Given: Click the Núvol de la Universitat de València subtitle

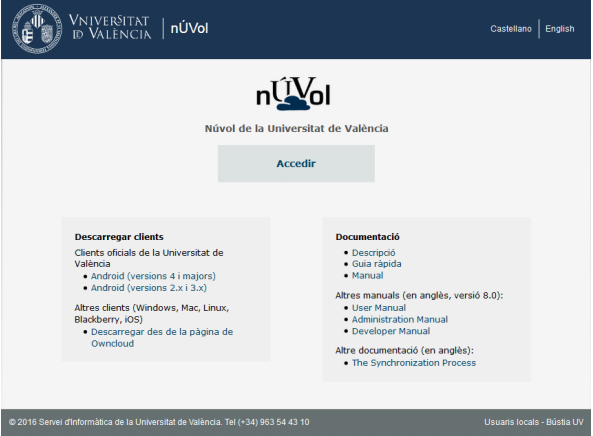Looking at the screenshot, I should [x=296, y=129].
